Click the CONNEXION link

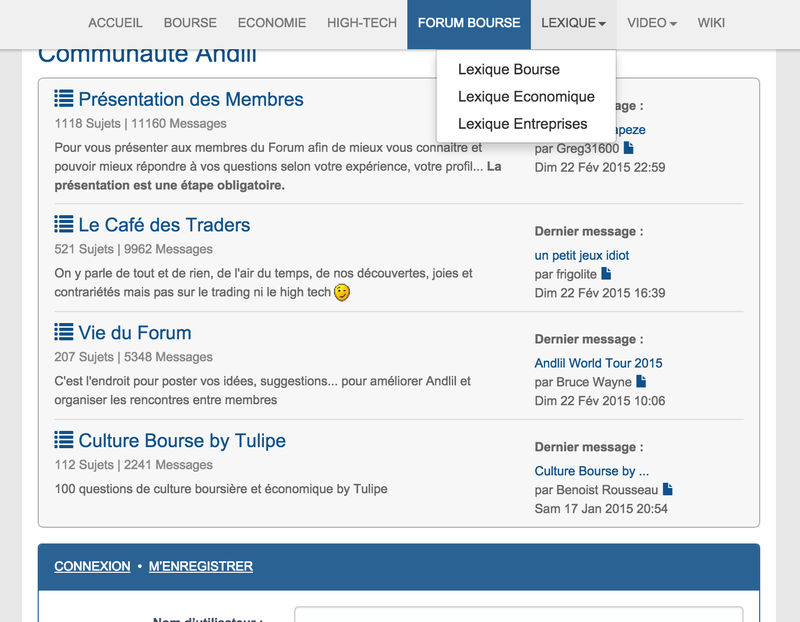(x=92, y=566)
